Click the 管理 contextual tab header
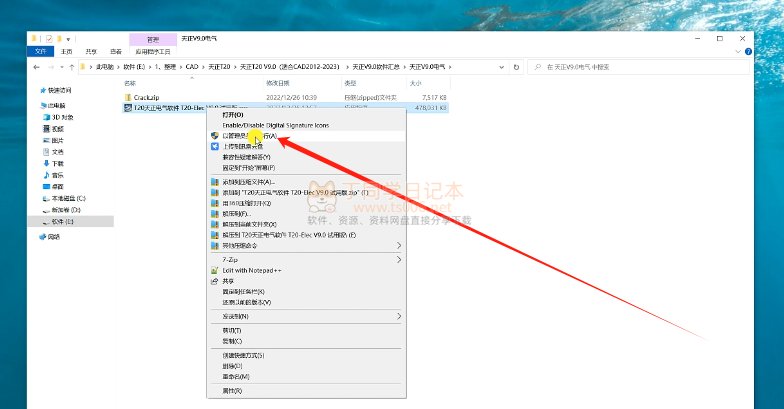The width and height of the screenshot is (784, 409). (153, 39)
